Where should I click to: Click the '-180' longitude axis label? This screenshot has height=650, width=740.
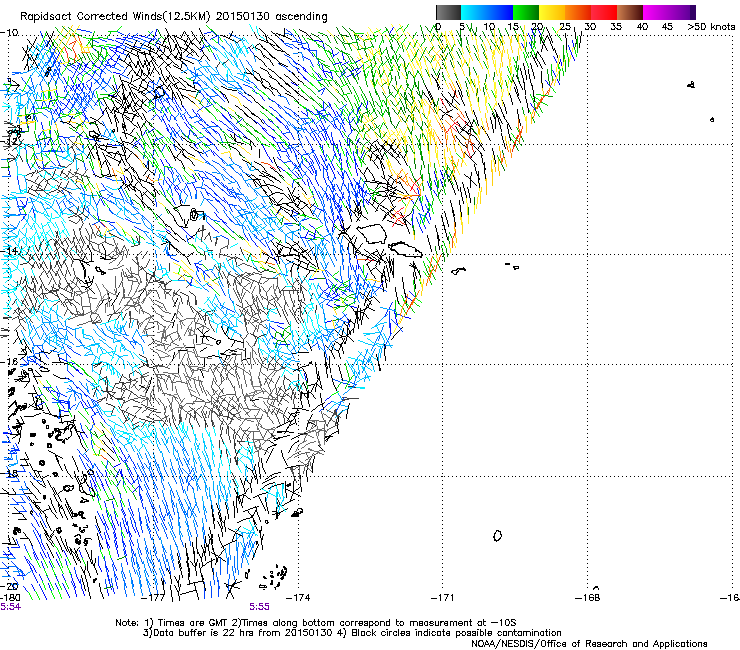coord(10,598)
